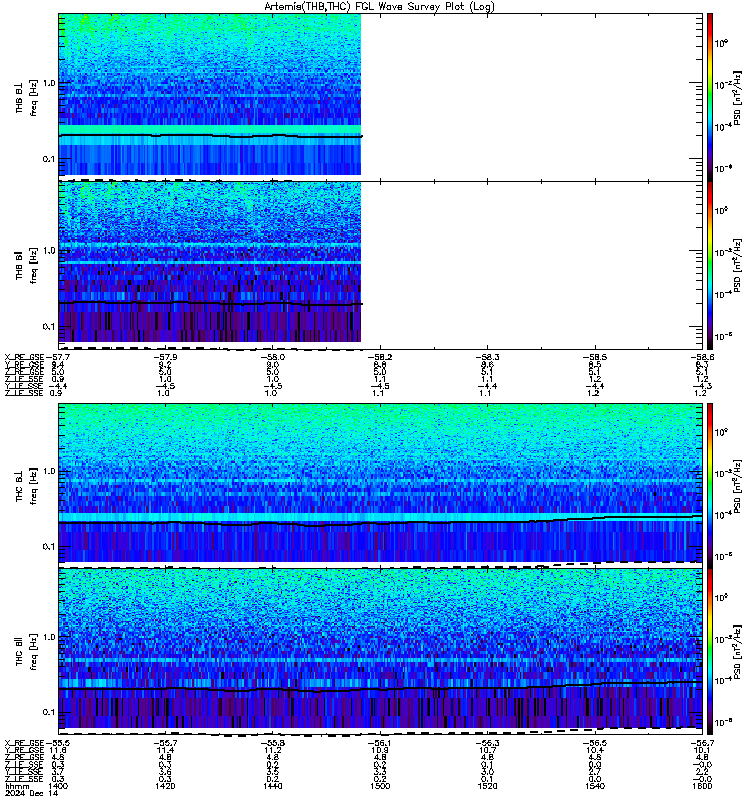Viewport: 750px width, 800px height.
Task: Click the 'THC B∥ freq [Hz]' axis label
Action: 26,652
